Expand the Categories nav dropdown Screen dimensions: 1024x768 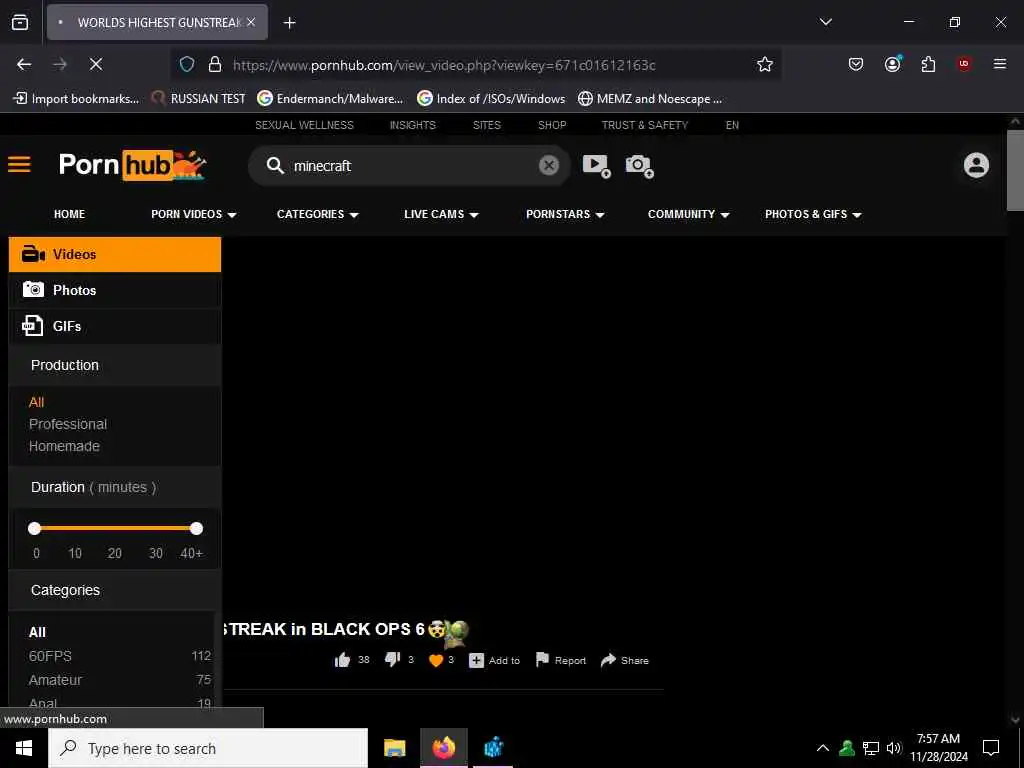click(x=317, y=214)
